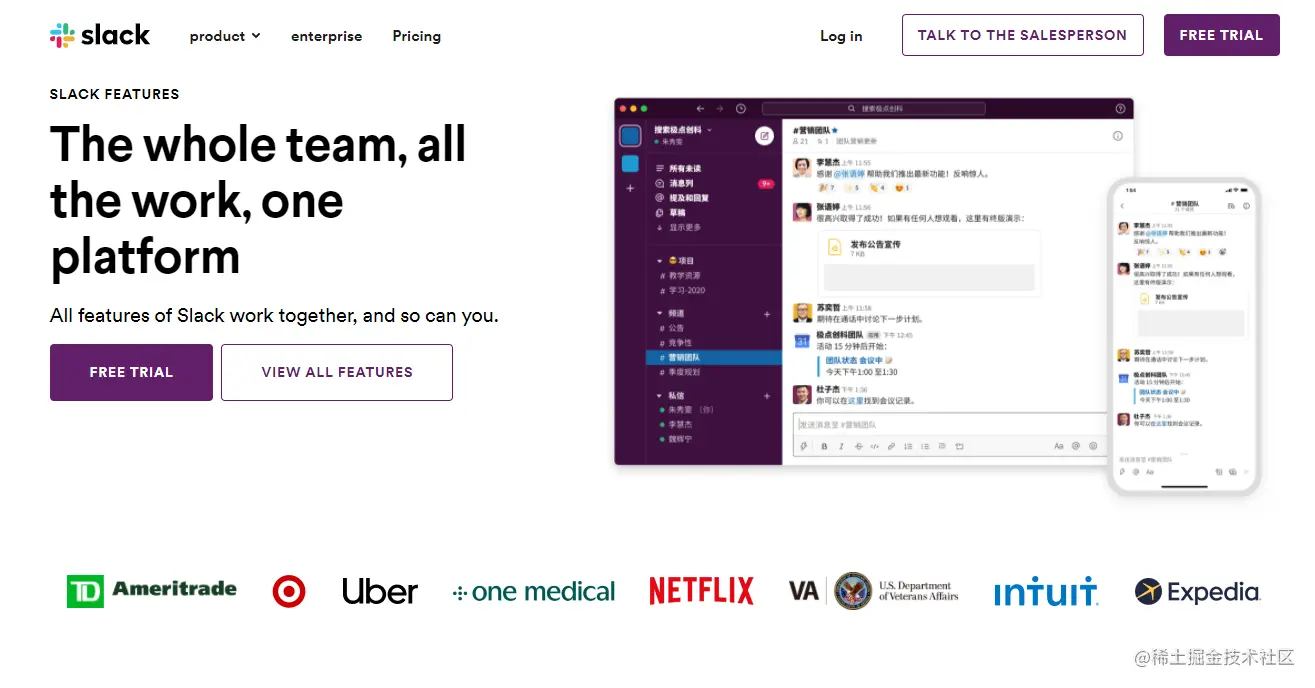1315x688 pixels.
Task: Click the bulleted list icon in composer
Action: click(925, 446)
